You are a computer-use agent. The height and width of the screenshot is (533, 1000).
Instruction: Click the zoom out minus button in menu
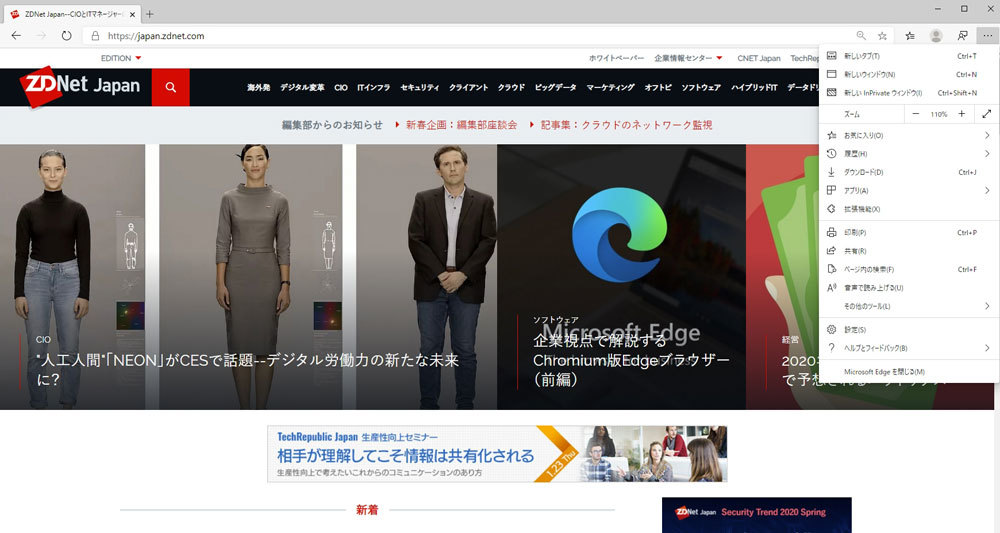pyautogui.click(x=916, y=114)
